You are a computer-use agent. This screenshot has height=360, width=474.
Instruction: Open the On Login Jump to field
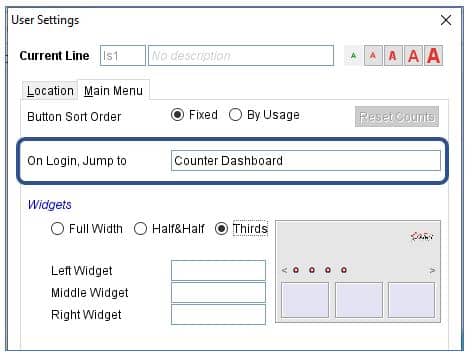point(306,161)
